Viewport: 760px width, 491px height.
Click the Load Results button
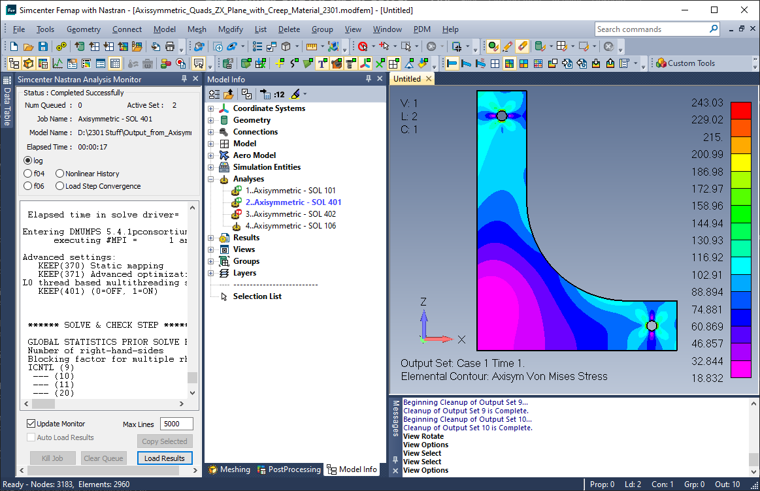click(x=164, y=458)
